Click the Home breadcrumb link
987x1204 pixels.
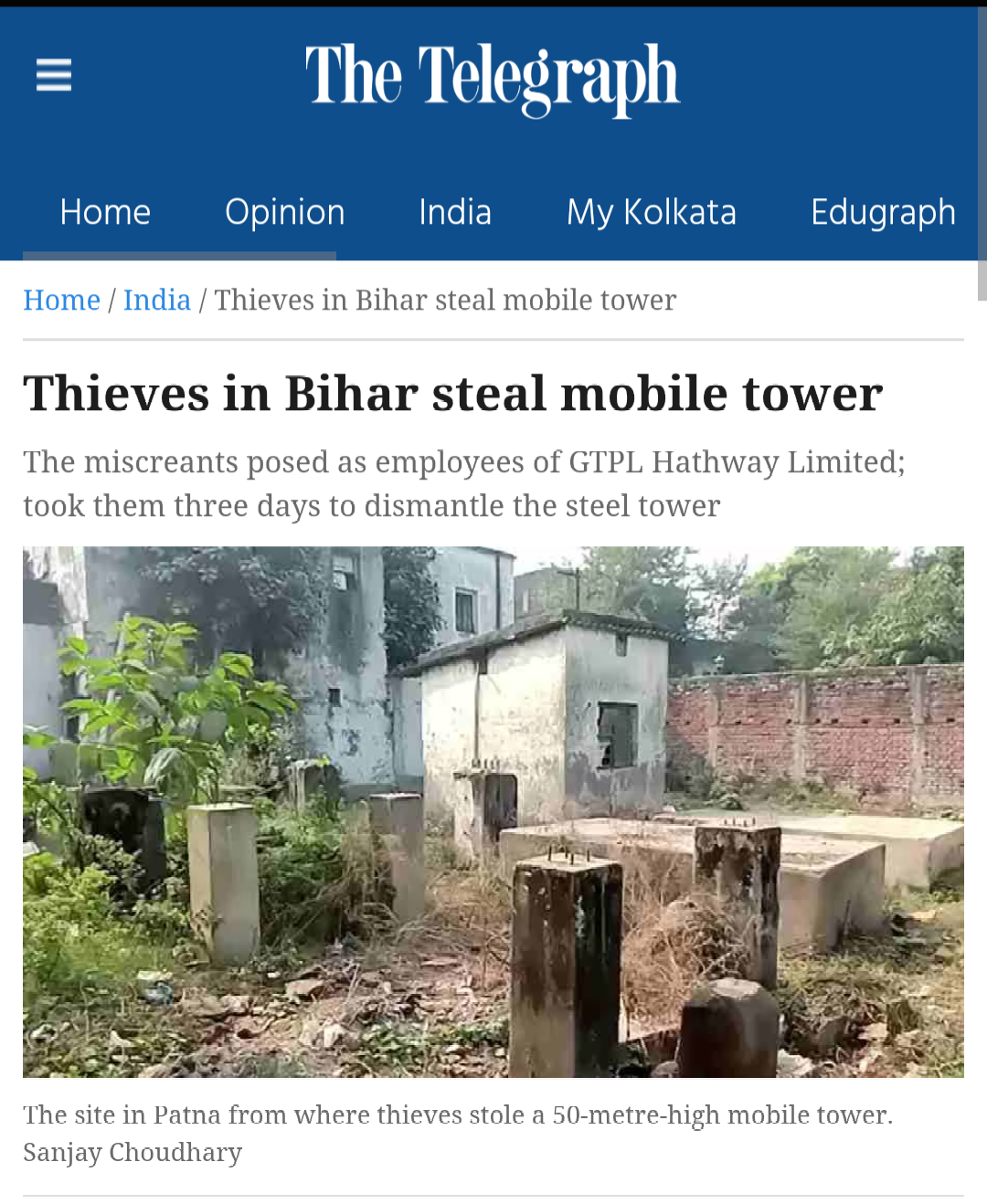61,300
